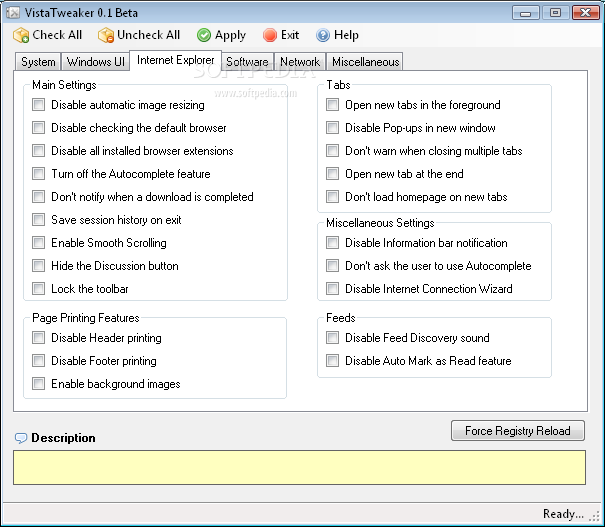The width and height of the screenshot is (605, 527).
Task: Tick Disable checking the default browser
Action: pyautogui.click(x=38, y=128)
